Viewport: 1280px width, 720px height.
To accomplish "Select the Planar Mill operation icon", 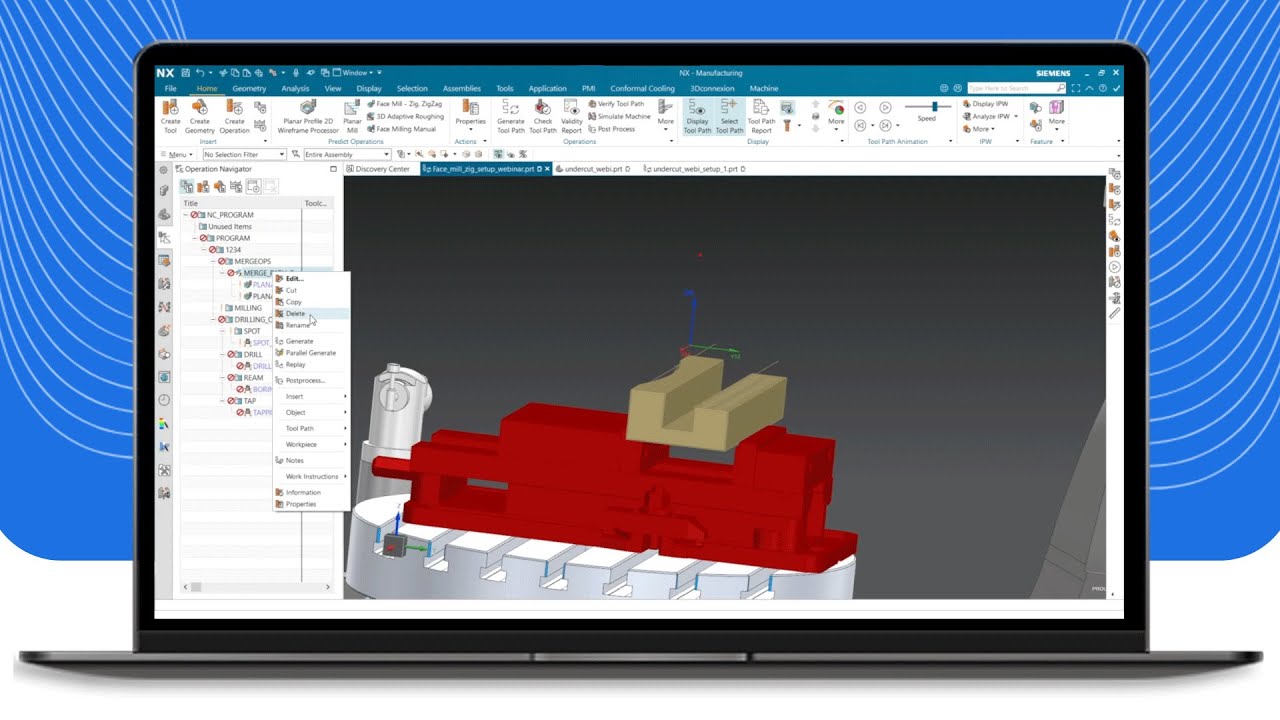I will pyautogui.click(x=352, y=109).
